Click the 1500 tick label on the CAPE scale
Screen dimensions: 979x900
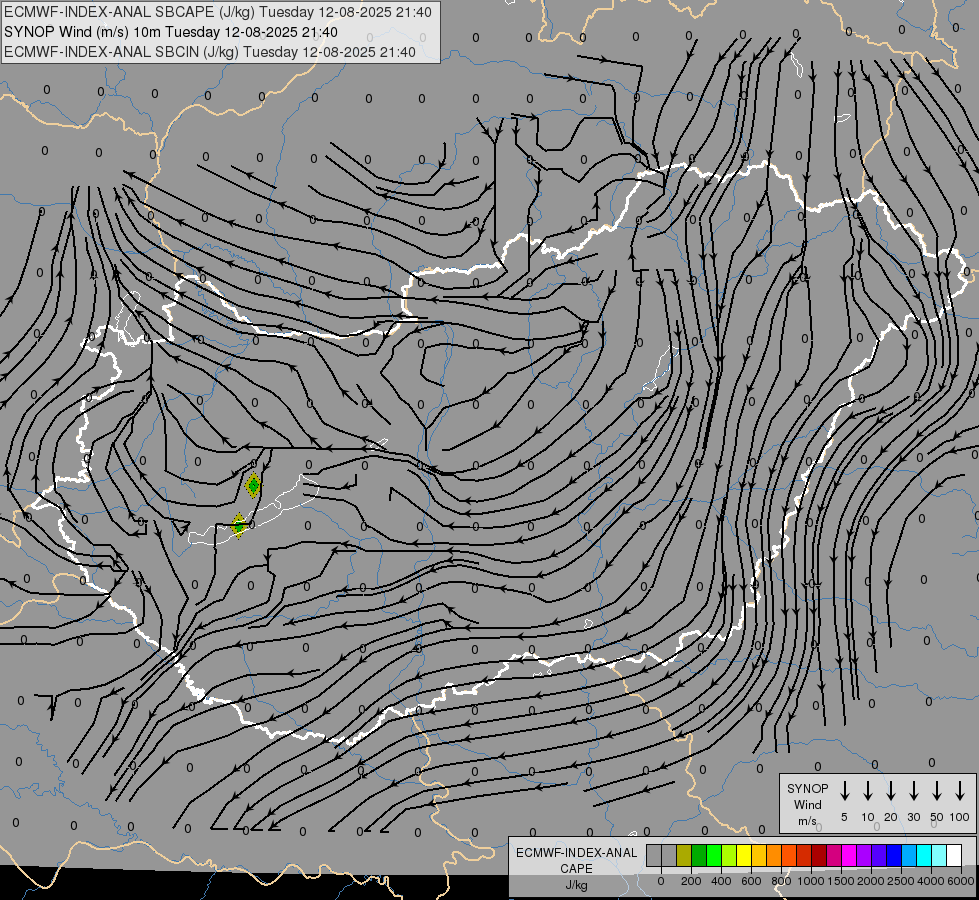pyautogui.click(x=841, y=881)
